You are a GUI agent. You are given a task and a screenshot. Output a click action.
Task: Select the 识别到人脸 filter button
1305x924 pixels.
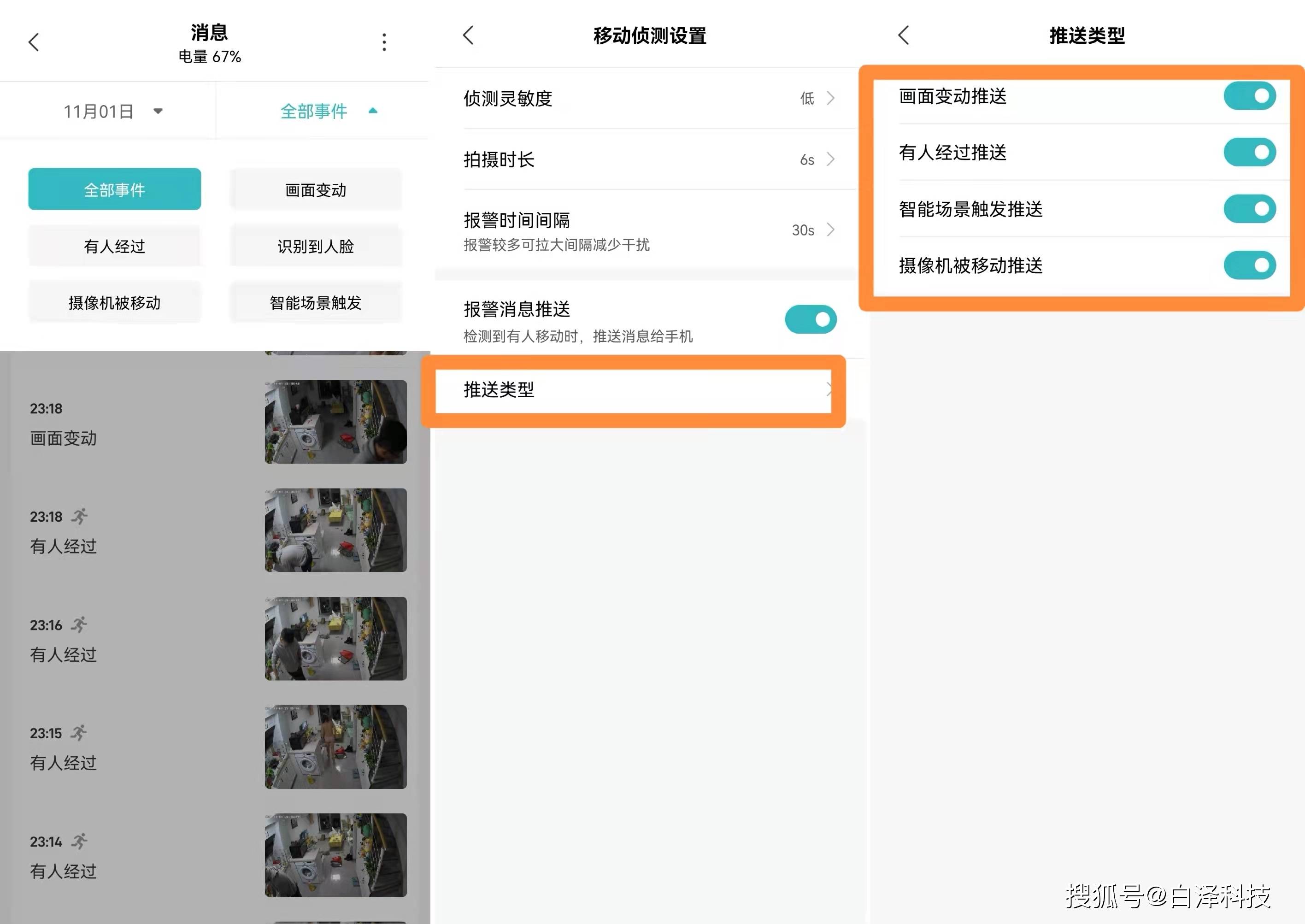pos(316,247)
